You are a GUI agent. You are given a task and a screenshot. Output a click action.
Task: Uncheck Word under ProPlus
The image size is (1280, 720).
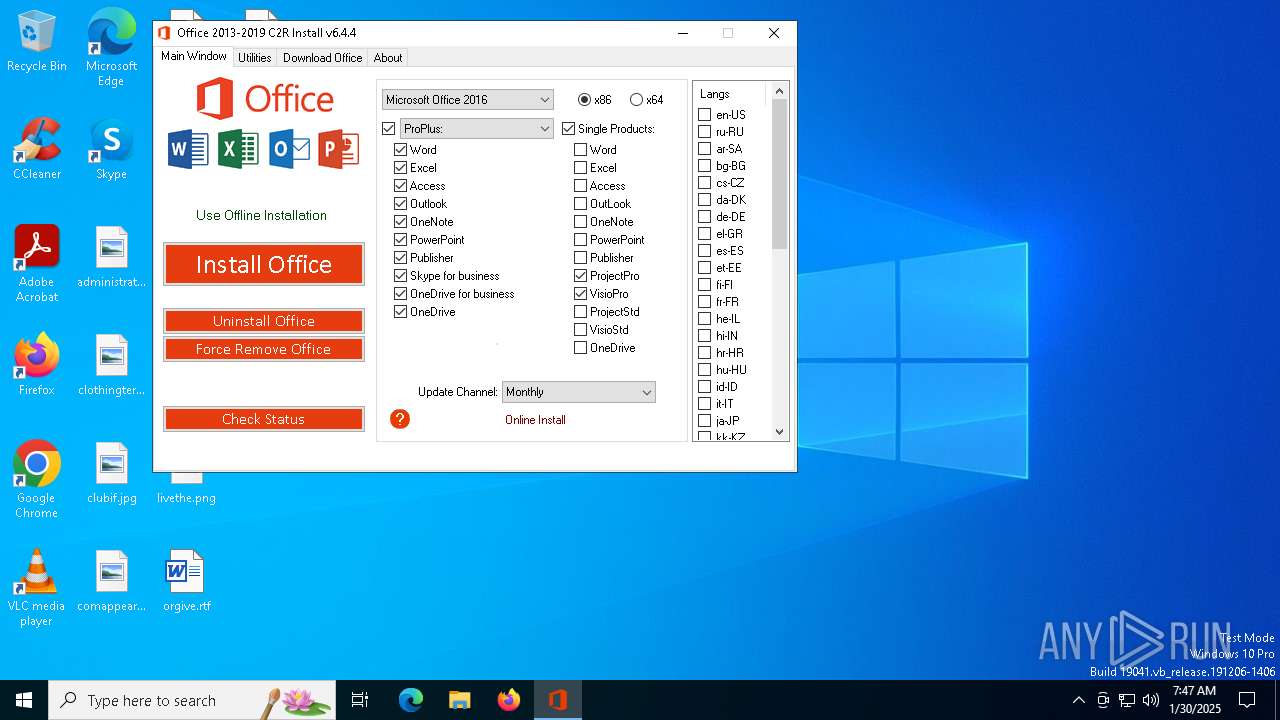[400, 149]
